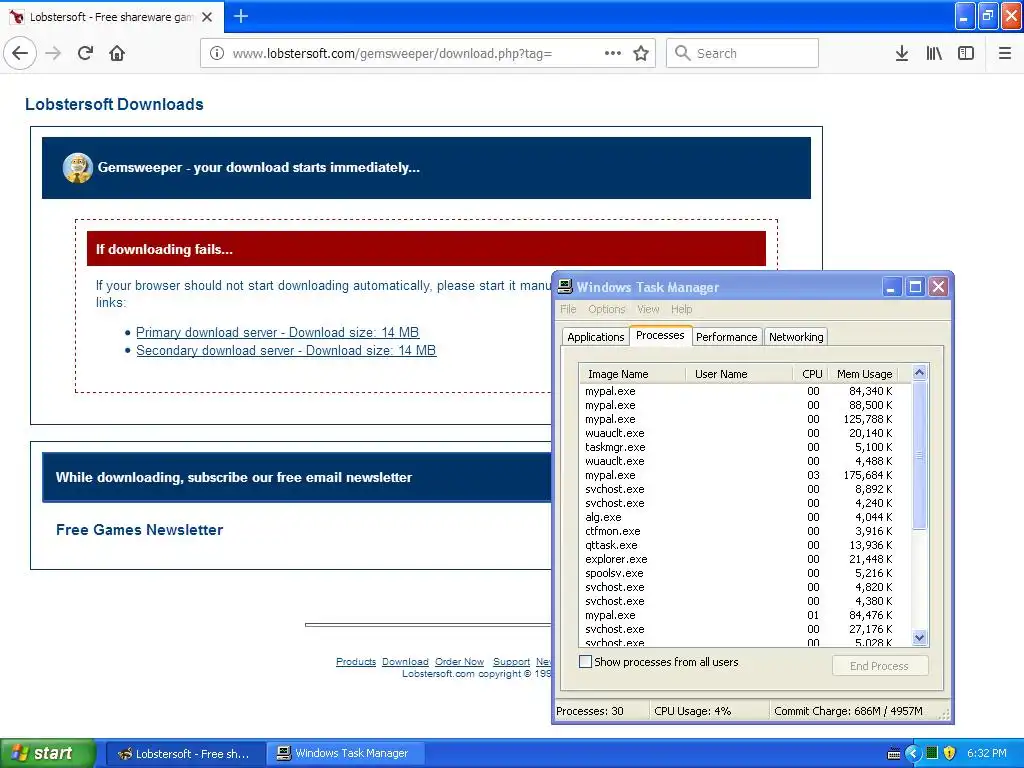Switch to the Processes tab
The height and width of the screenshot is (768, 1024).
click(x=660, y=335)
